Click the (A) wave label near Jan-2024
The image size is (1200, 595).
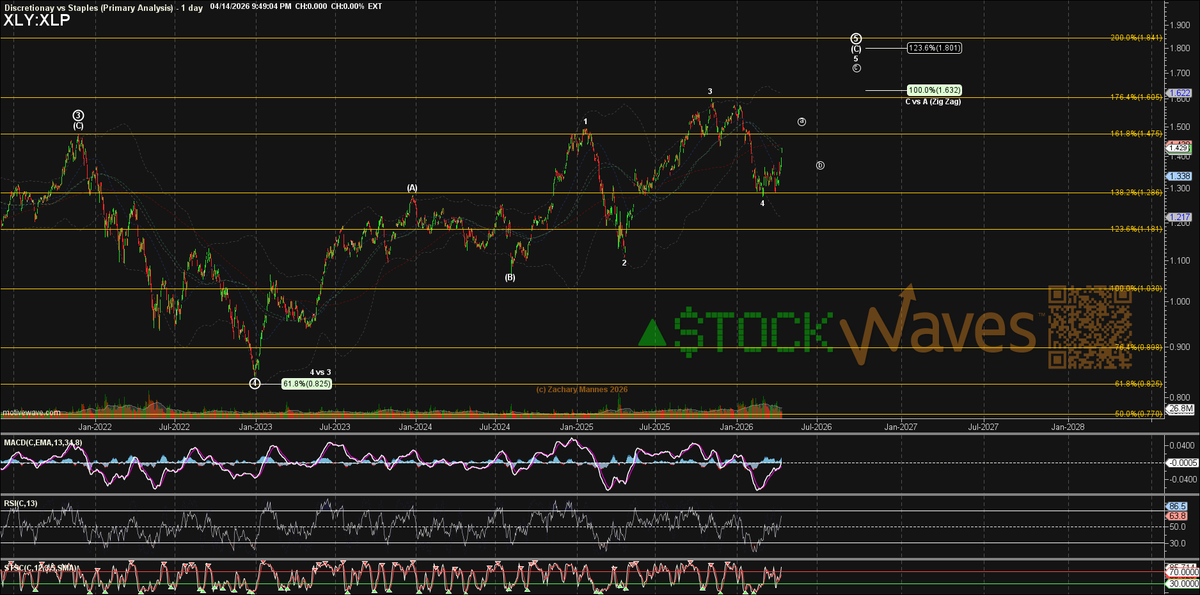coord(412,188)
